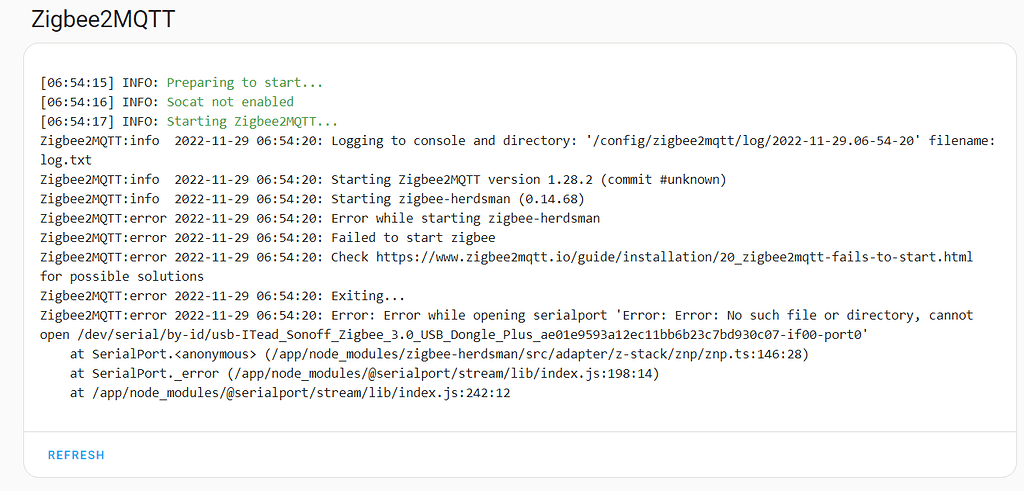Select the 'Exiting...' log message
This screenshot has height=491, width=1024.
tap(368, 296)
